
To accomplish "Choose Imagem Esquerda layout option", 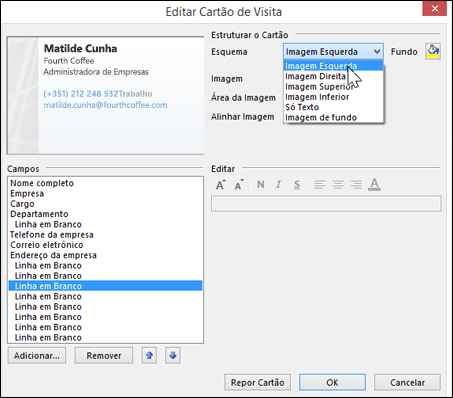I will click(333, 66).
